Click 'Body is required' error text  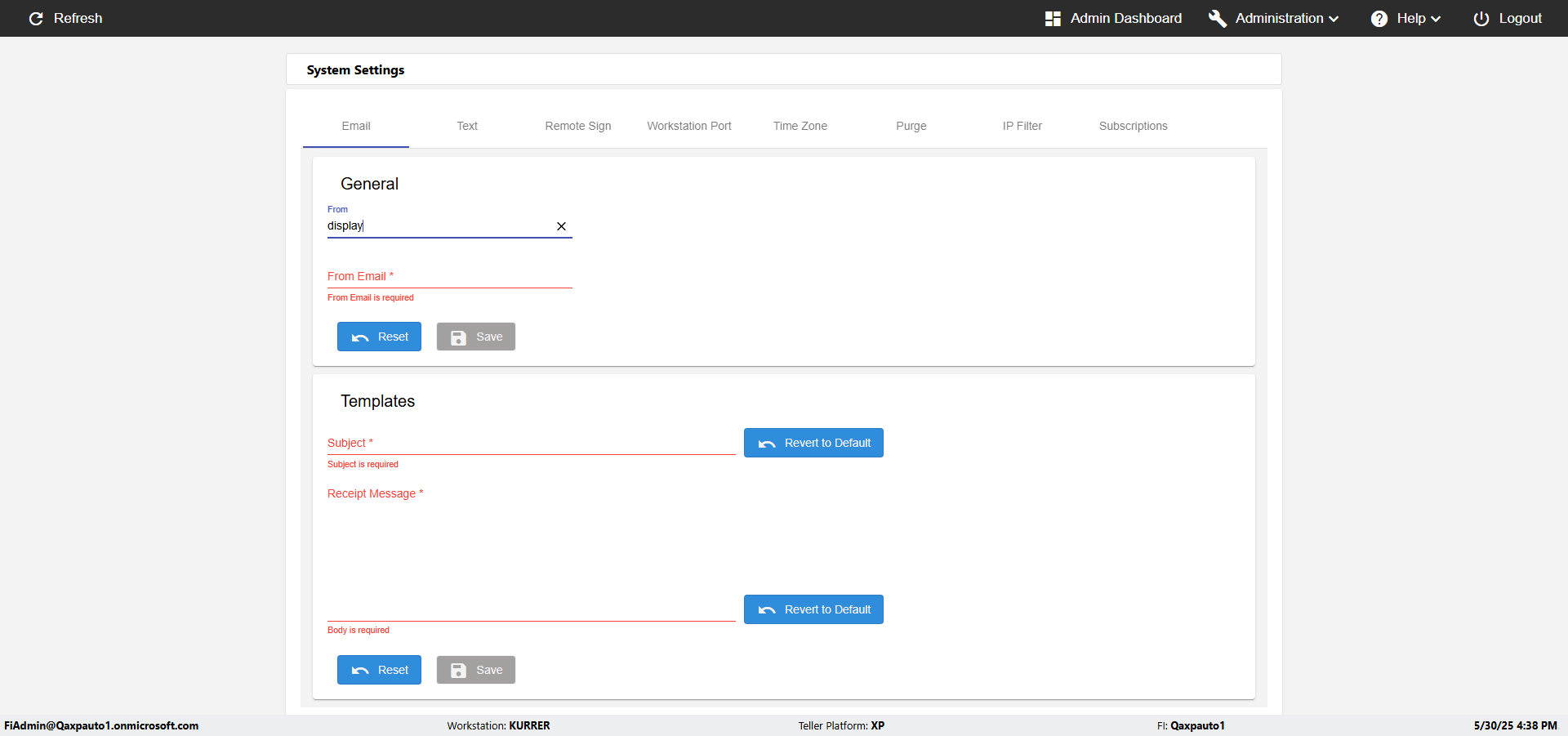pos(359,630)
